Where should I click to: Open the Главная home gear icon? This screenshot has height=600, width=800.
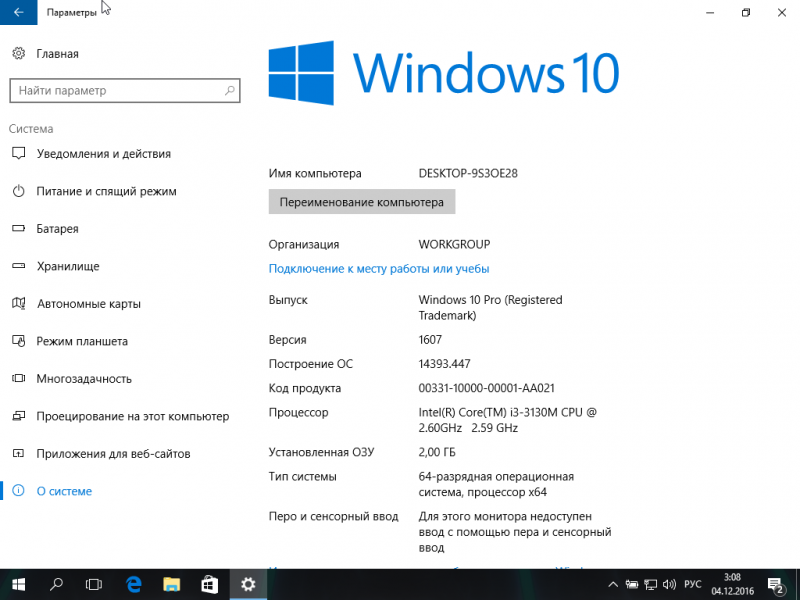coord(18,54)
